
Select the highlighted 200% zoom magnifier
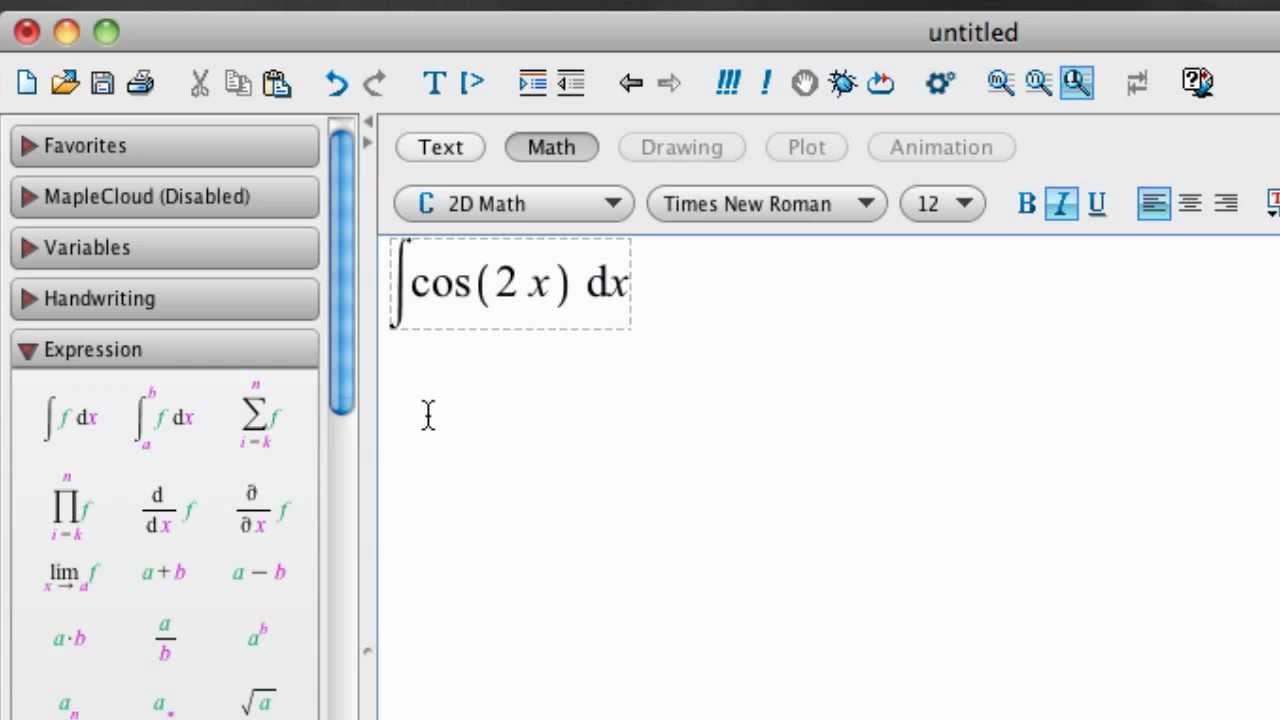1076,83
